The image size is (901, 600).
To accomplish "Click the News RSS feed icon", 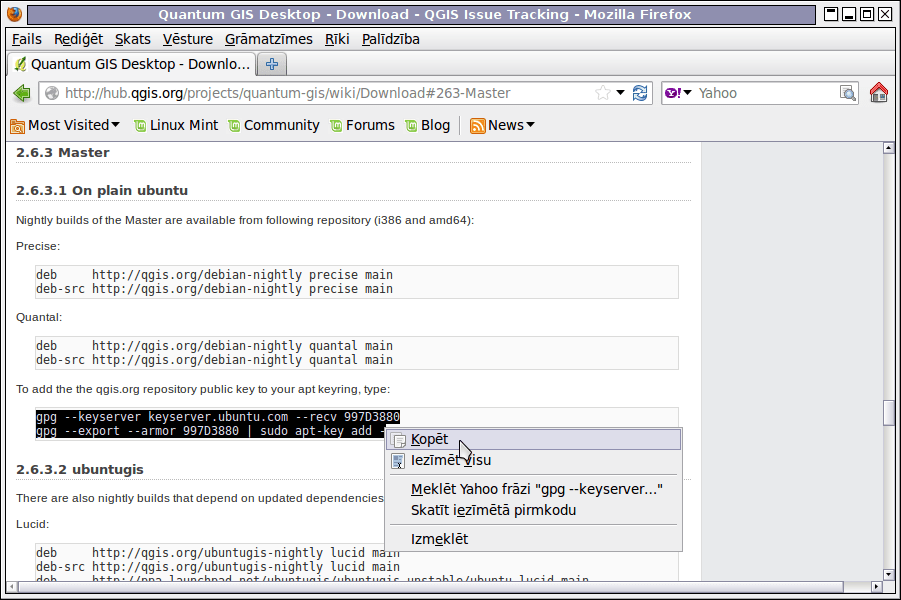I will click(478, 126).
